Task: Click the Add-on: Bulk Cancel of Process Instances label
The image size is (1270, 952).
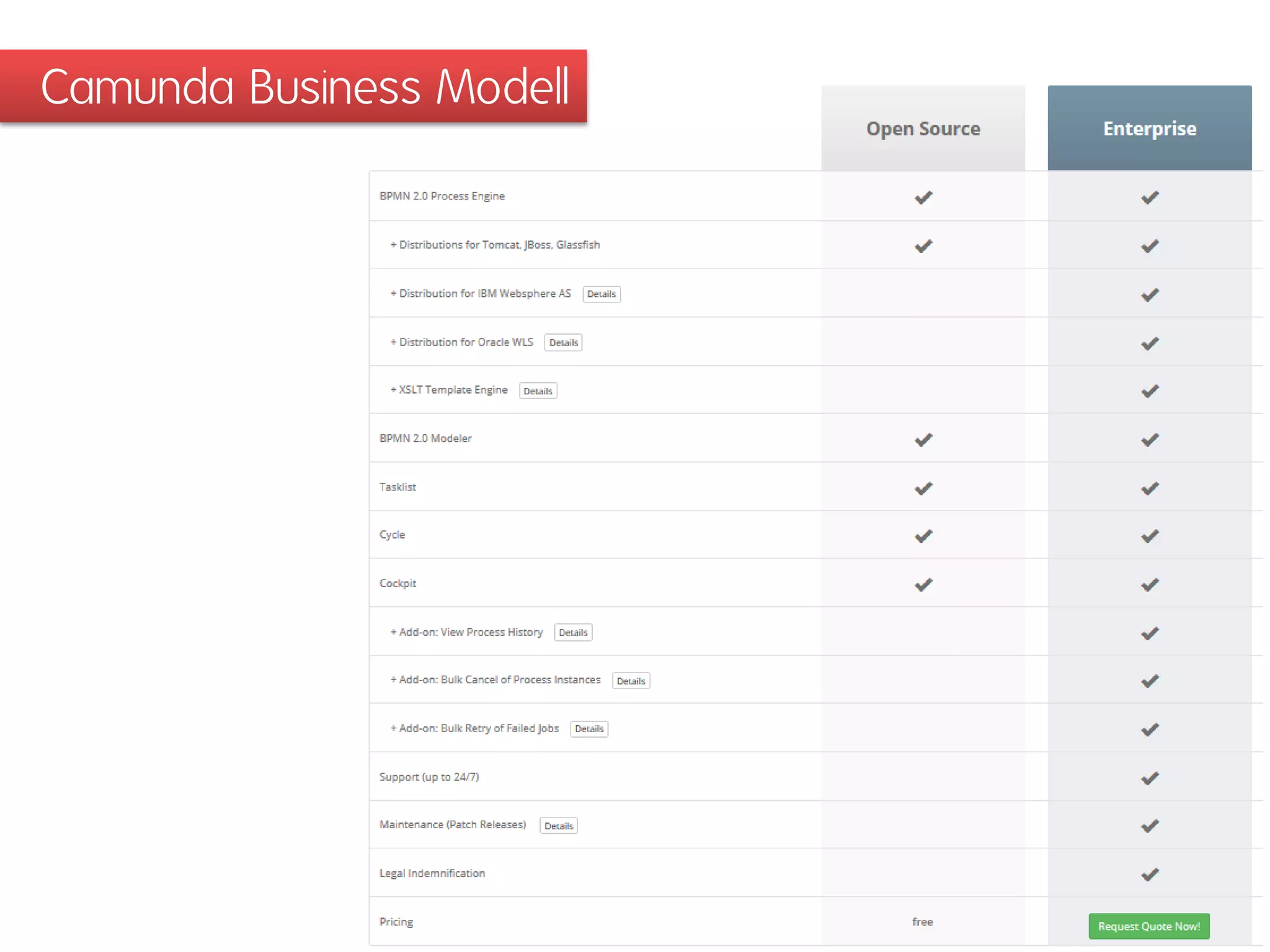Action: [495, 680]
